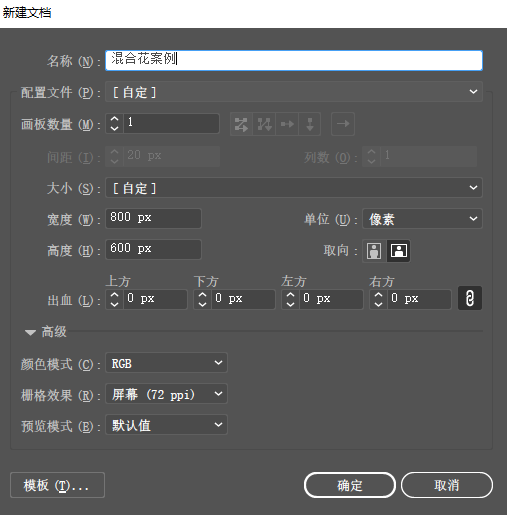507x515 pixels.
Task: Click the 左方 left bleed field
Action: 331,299
